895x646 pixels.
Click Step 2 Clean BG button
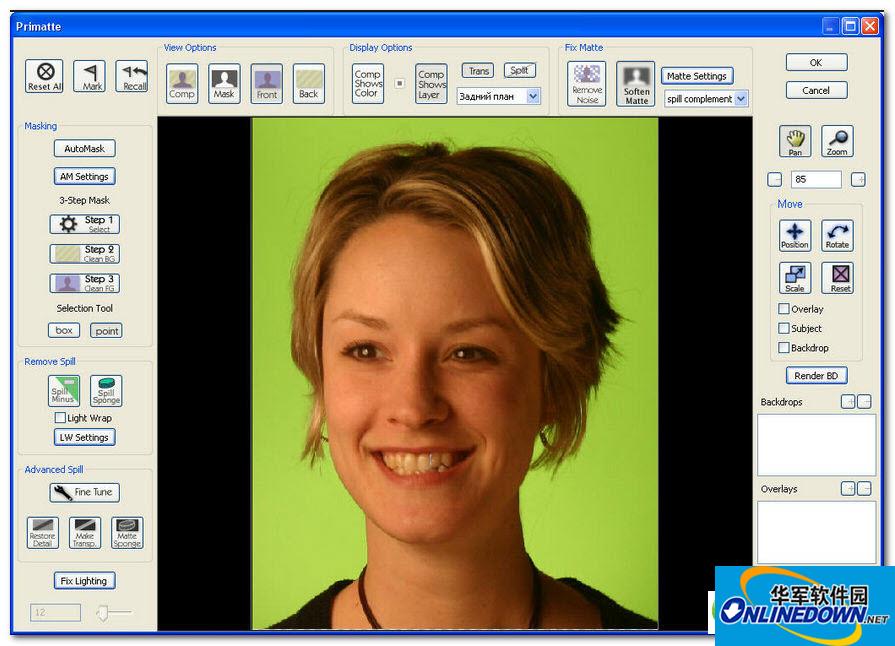[x=84, y=254]
